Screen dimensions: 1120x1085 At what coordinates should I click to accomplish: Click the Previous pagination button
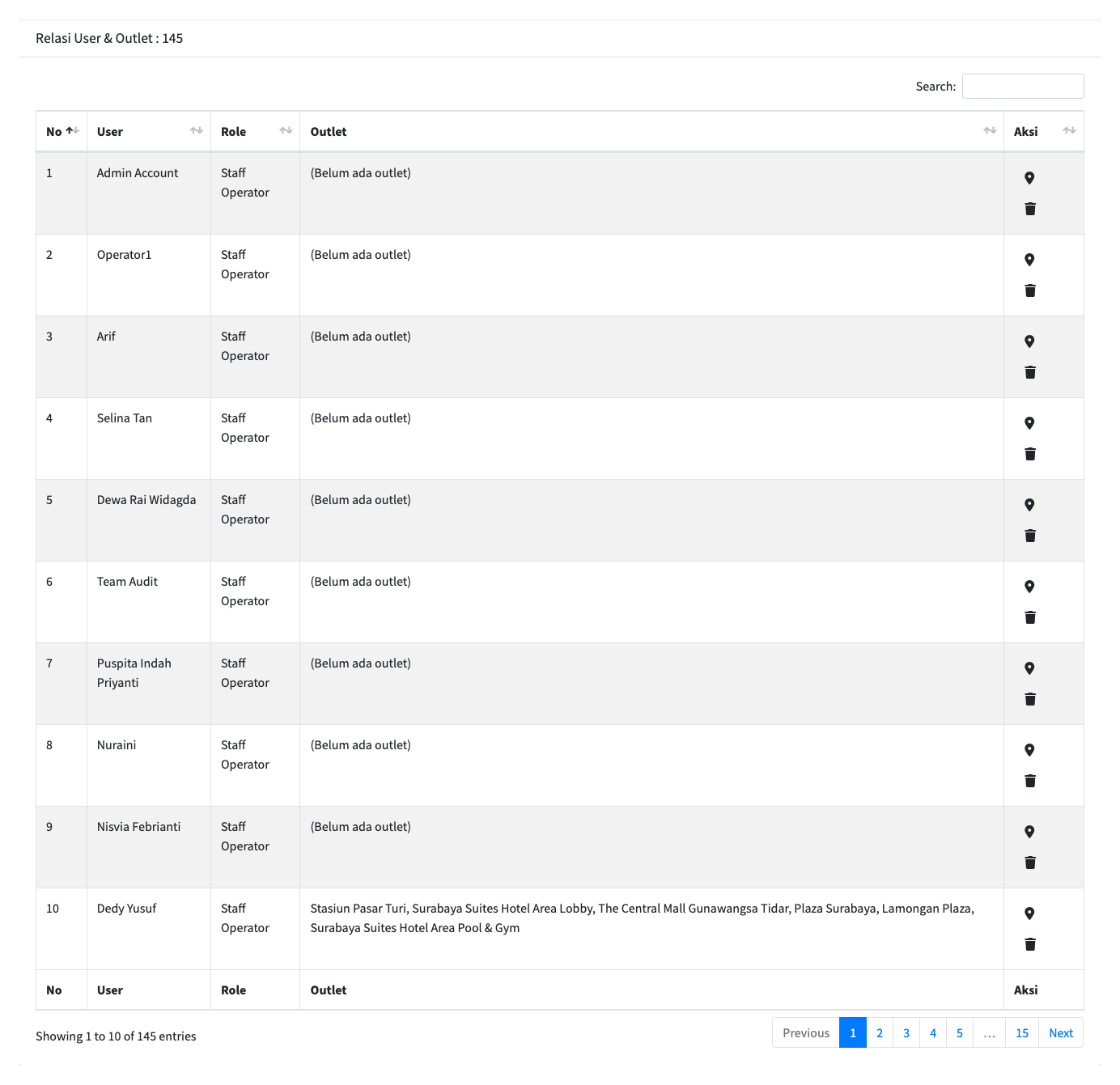point(806,1032)
